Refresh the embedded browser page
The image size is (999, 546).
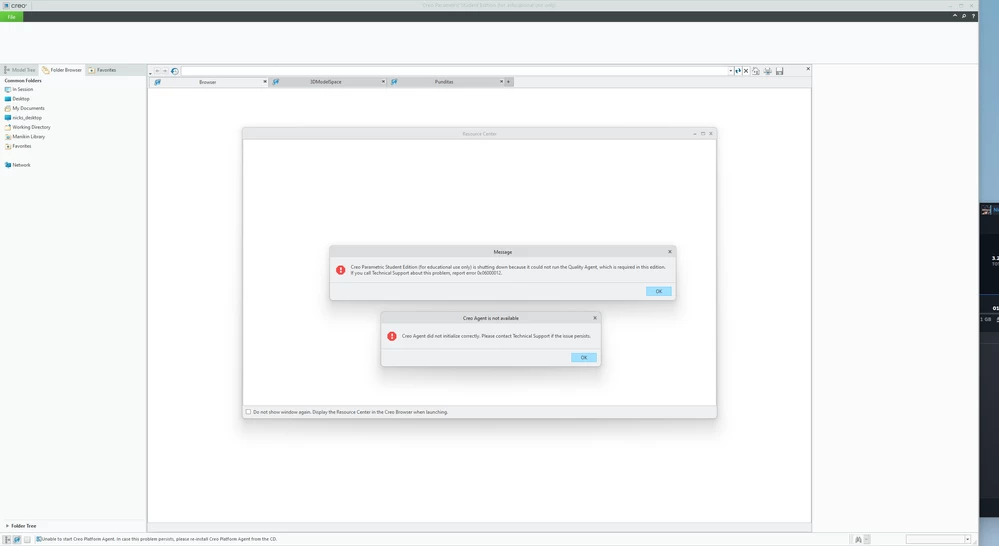738,71
